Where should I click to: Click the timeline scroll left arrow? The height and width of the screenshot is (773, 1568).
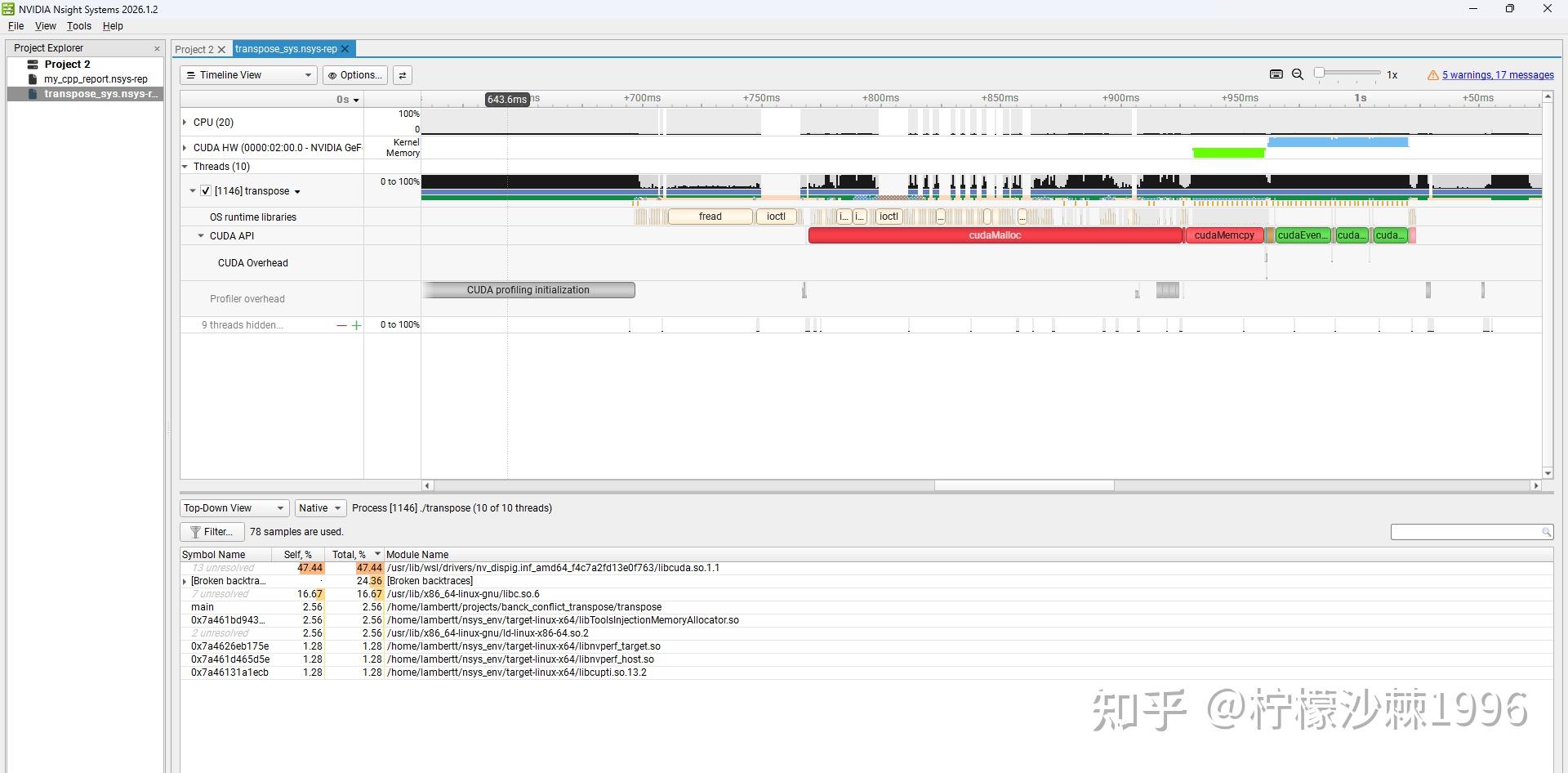click(x=426, y=485)
